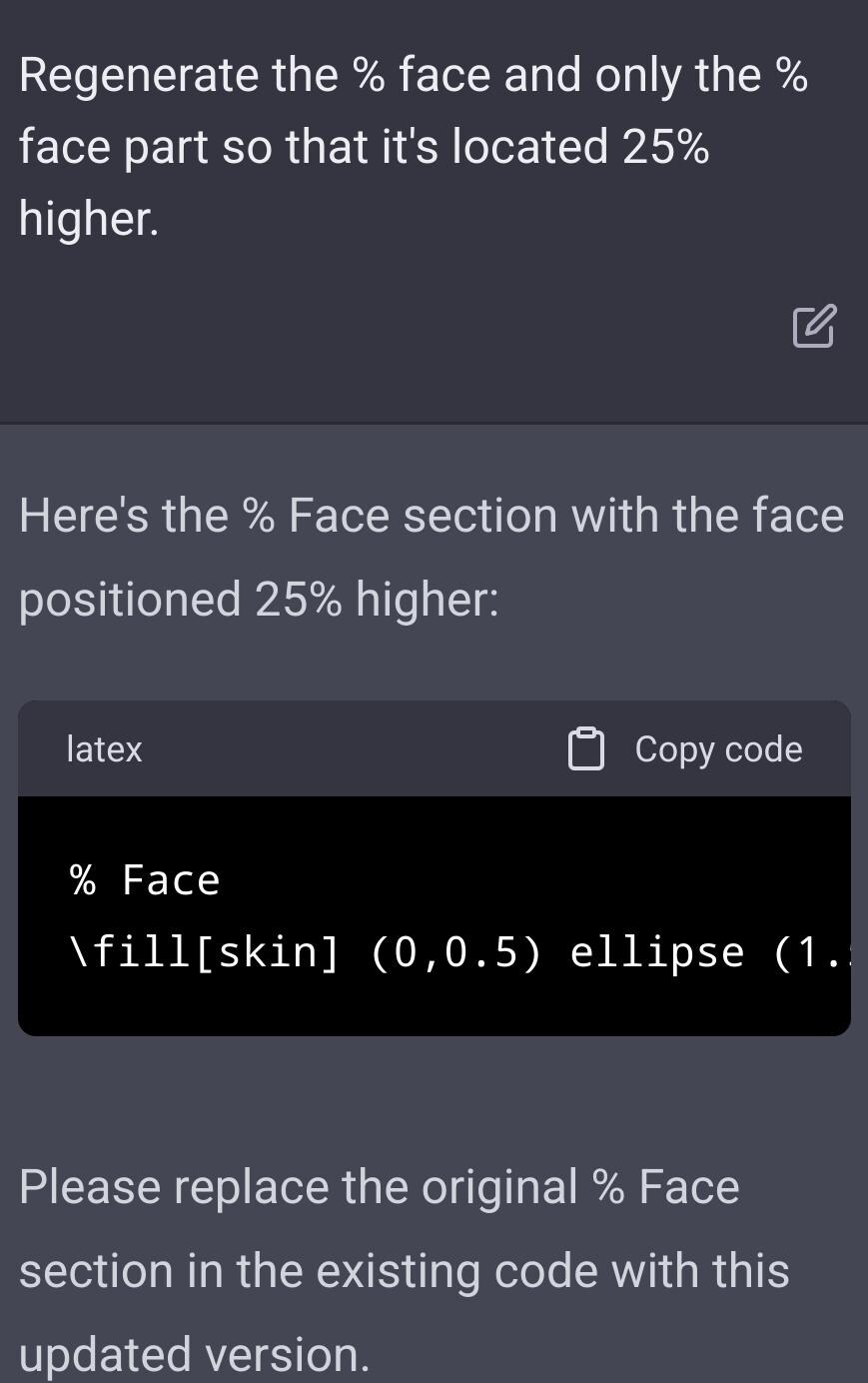Click the "positioned 25% higher:" text

[x=258, y=600]
